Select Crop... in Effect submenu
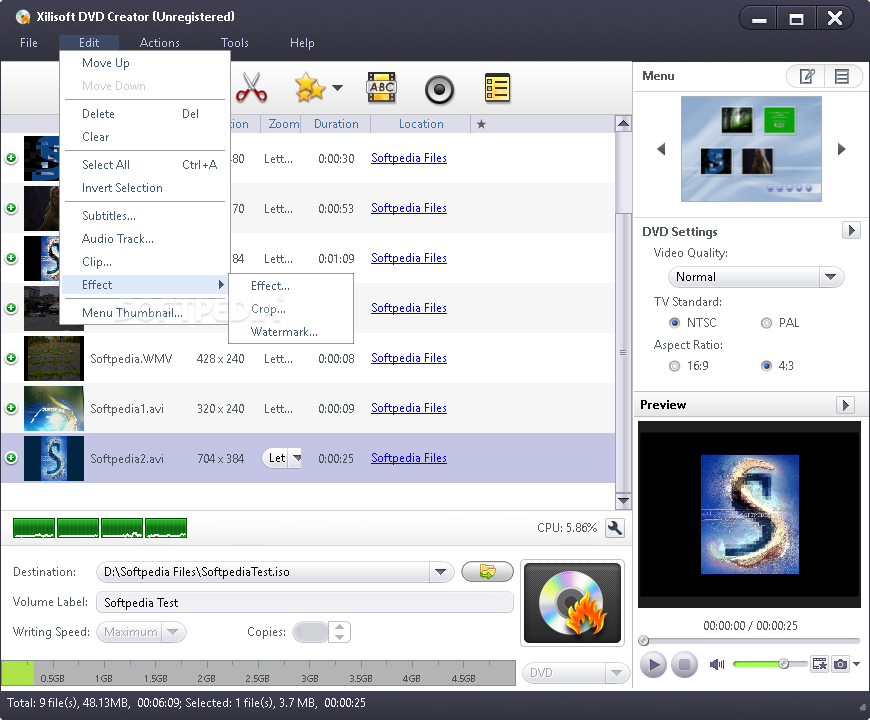The height and width of the screenshot is (720, 870). [x=291, y=308]
